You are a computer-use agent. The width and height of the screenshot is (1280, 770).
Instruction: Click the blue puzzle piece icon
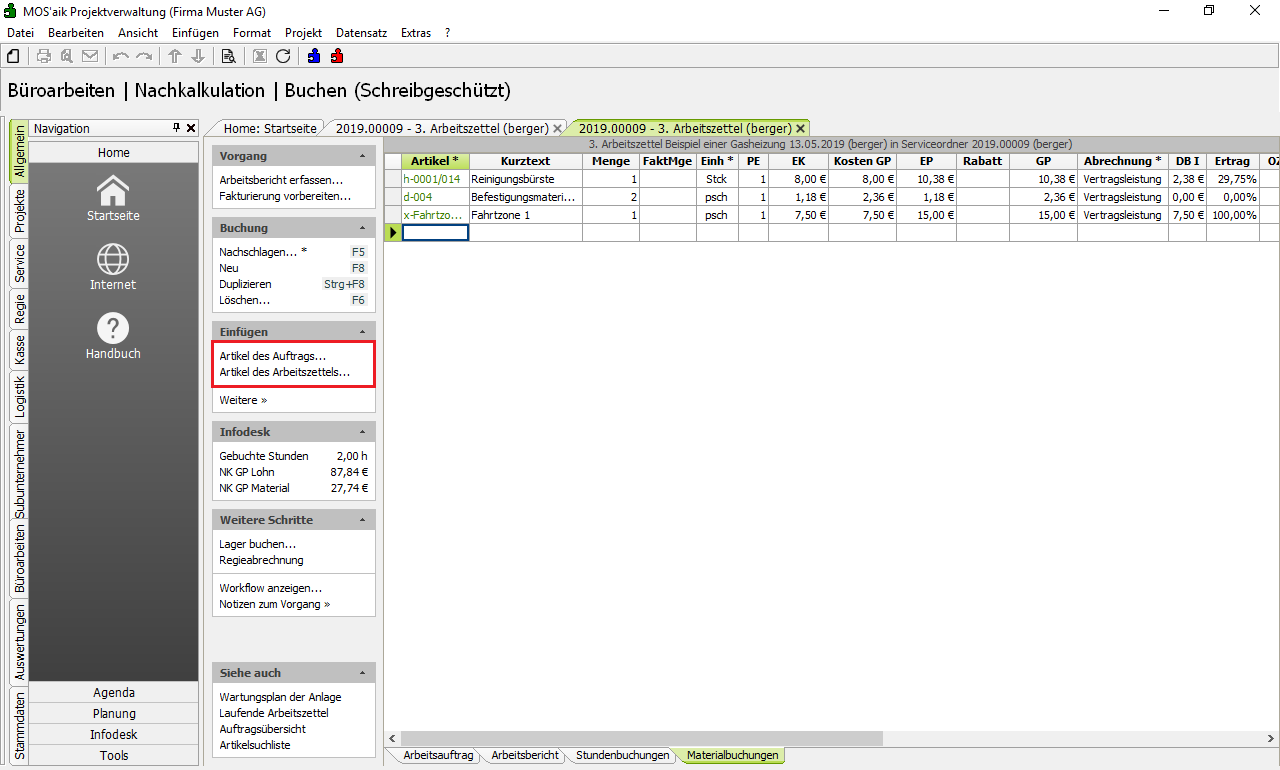point(314,56)
